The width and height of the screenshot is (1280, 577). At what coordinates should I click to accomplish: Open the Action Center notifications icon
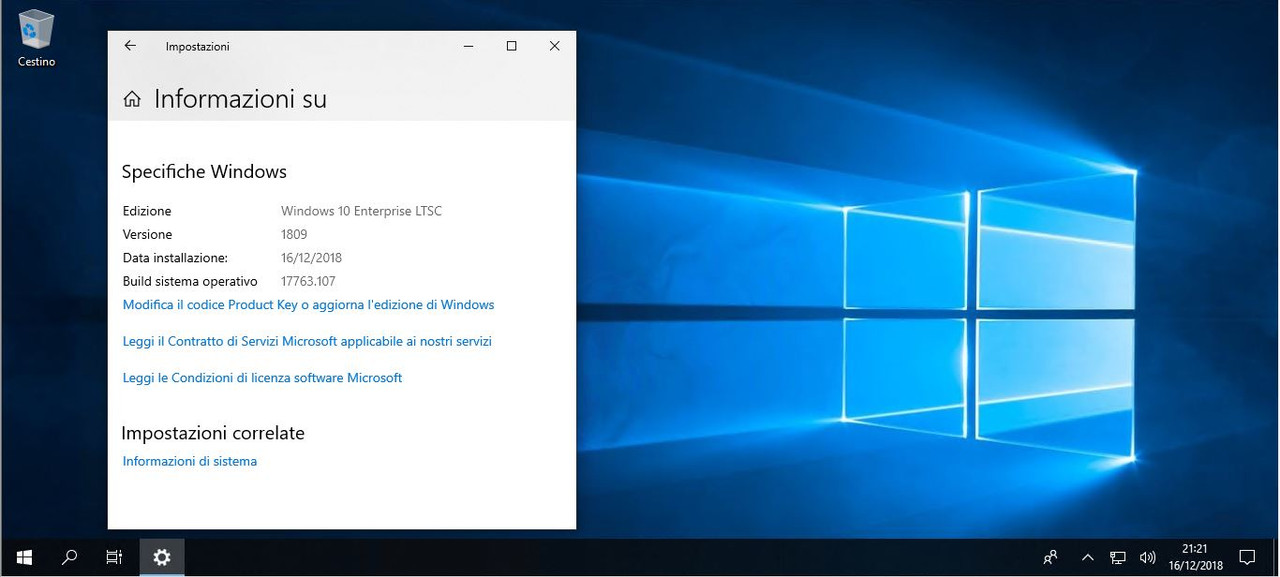[1247, 557]
